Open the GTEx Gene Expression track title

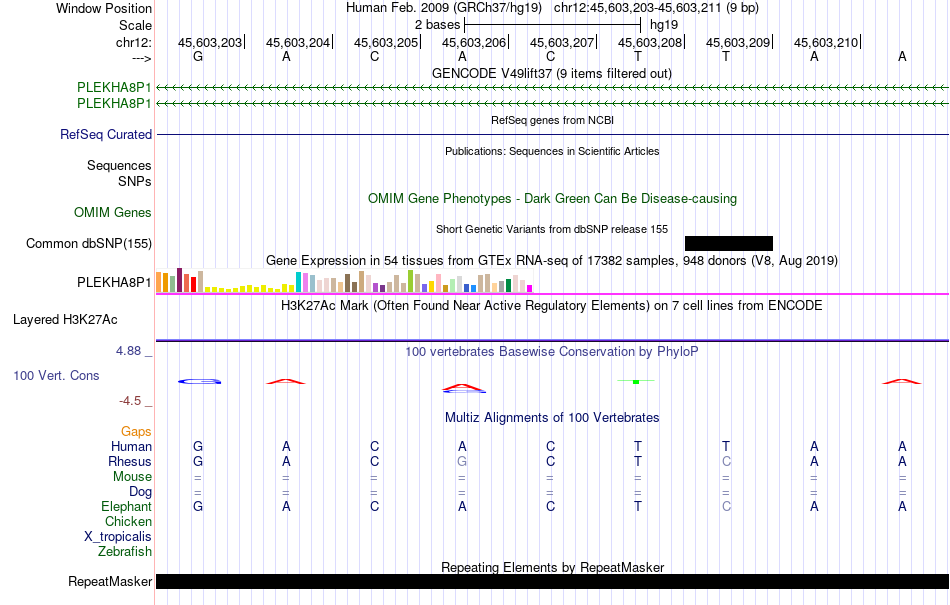click(x=552, y=260)
